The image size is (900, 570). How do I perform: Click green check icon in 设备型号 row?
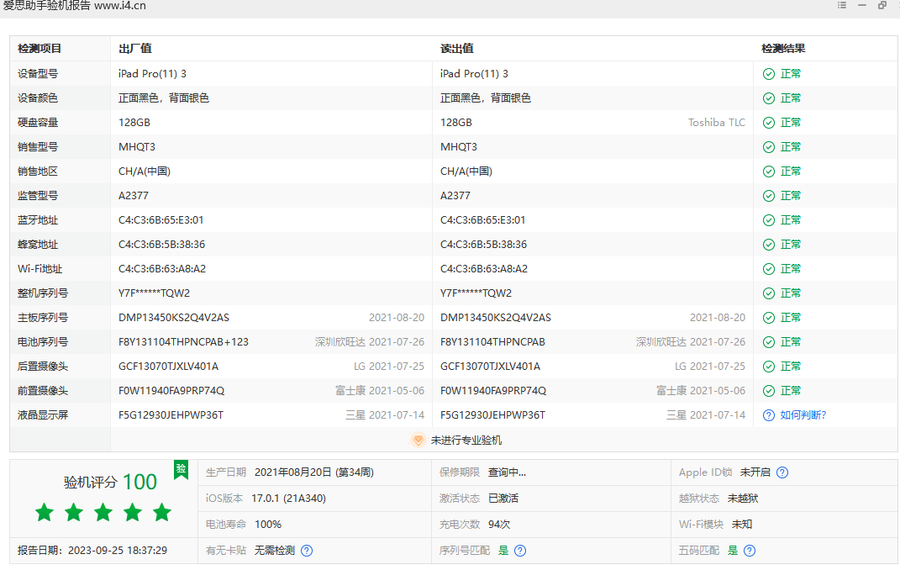pyautogui.click(x=768, y=74)
